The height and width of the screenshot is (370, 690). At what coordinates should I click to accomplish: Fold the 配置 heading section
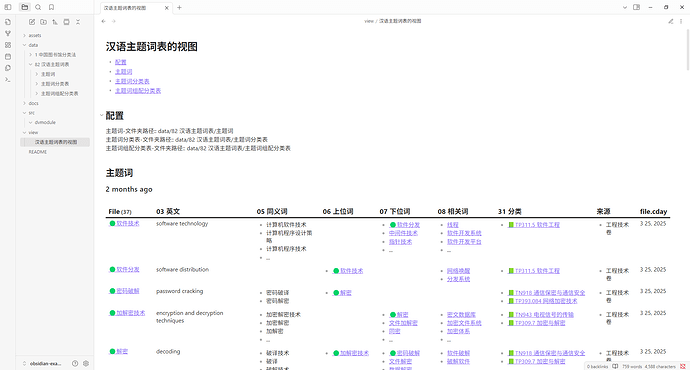point(102,116)
